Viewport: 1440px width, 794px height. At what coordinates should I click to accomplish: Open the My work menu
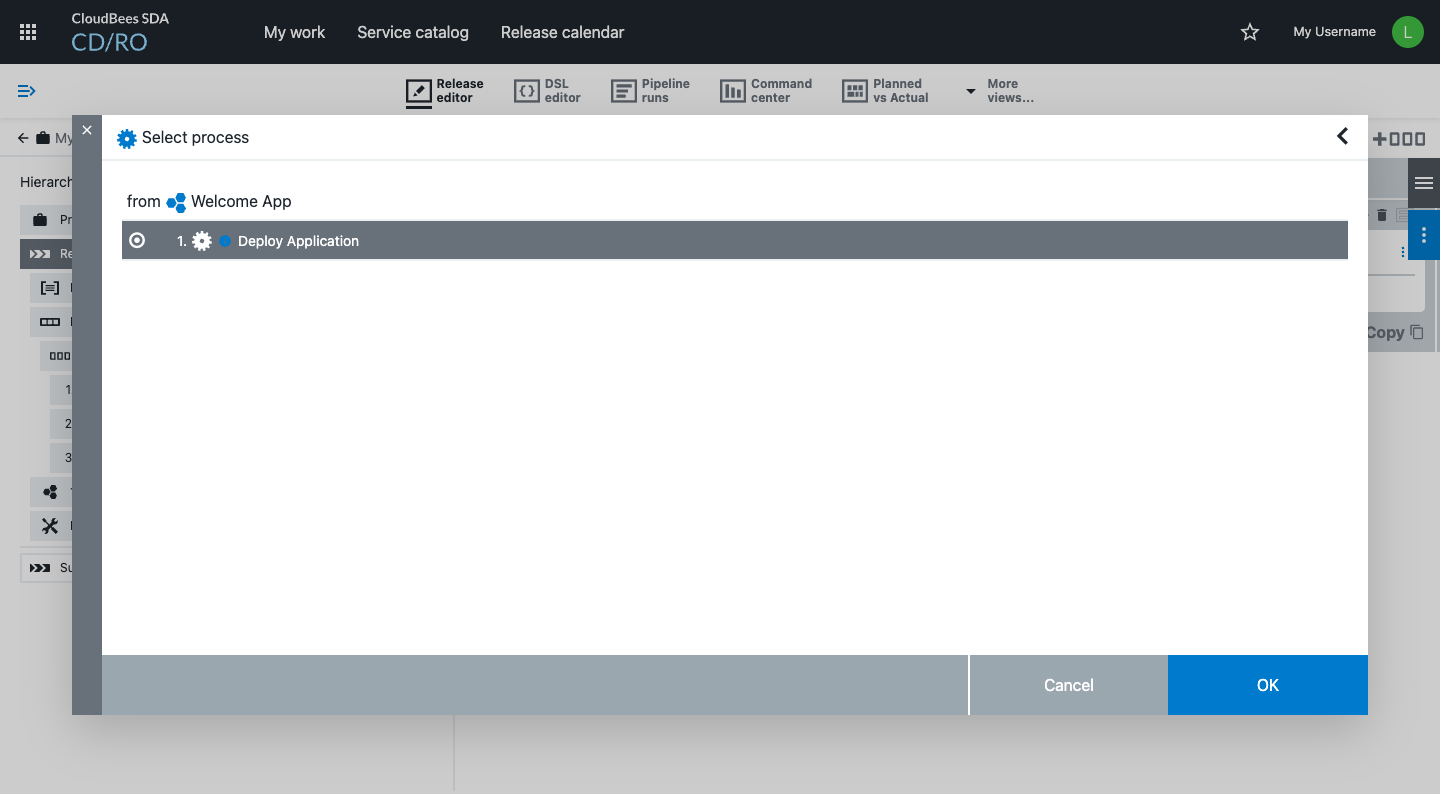pyautogui.click(x=294, y=32)
